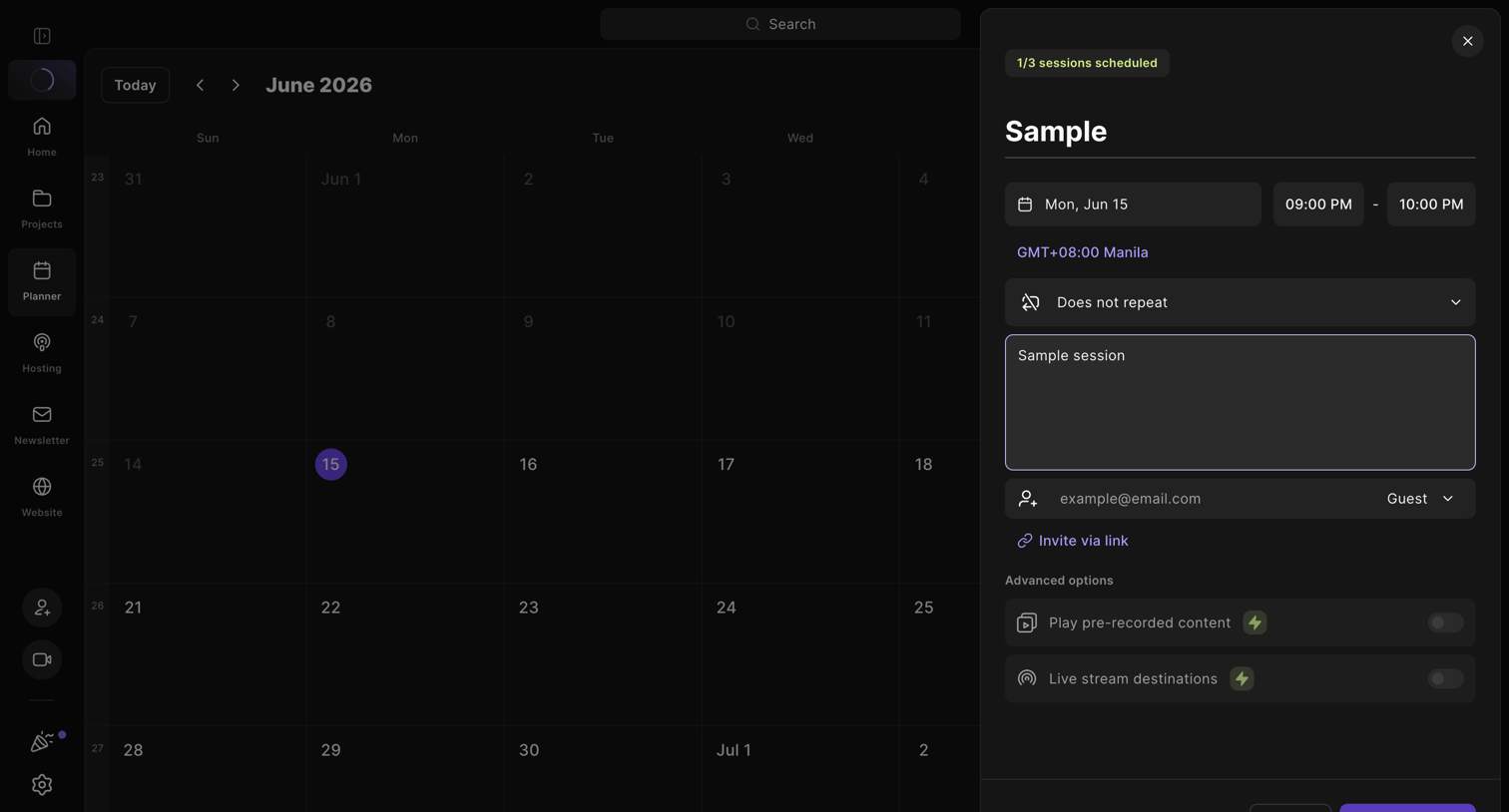
Task: Click the GMT+08:00 Manila timezone link
Action: click(1082, 252)
